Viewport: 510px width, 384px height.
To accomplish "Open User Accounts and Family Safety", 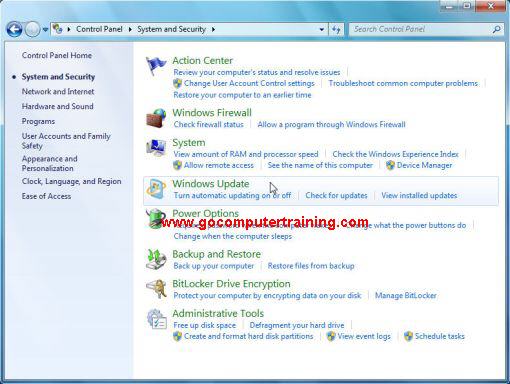I will tap(66, 141).
